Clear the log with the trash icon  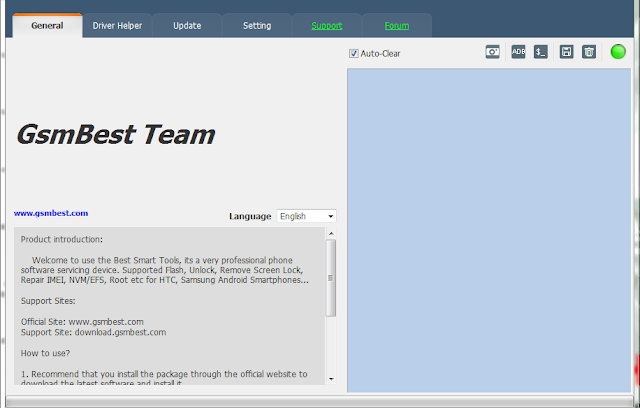(589, 52)
